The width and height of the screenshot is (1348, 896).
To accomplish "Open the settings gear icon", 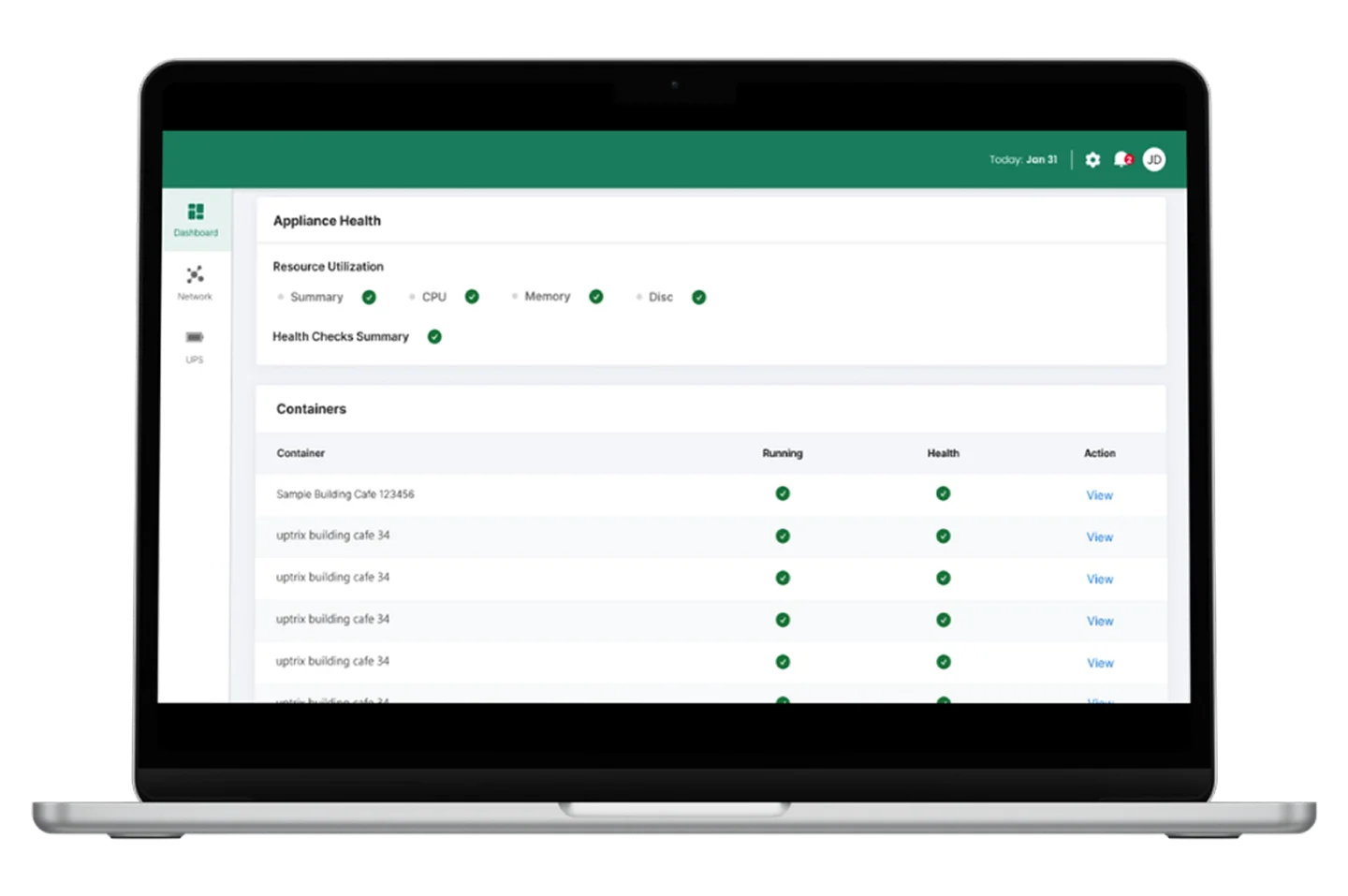I will [x=1092, y=160].
